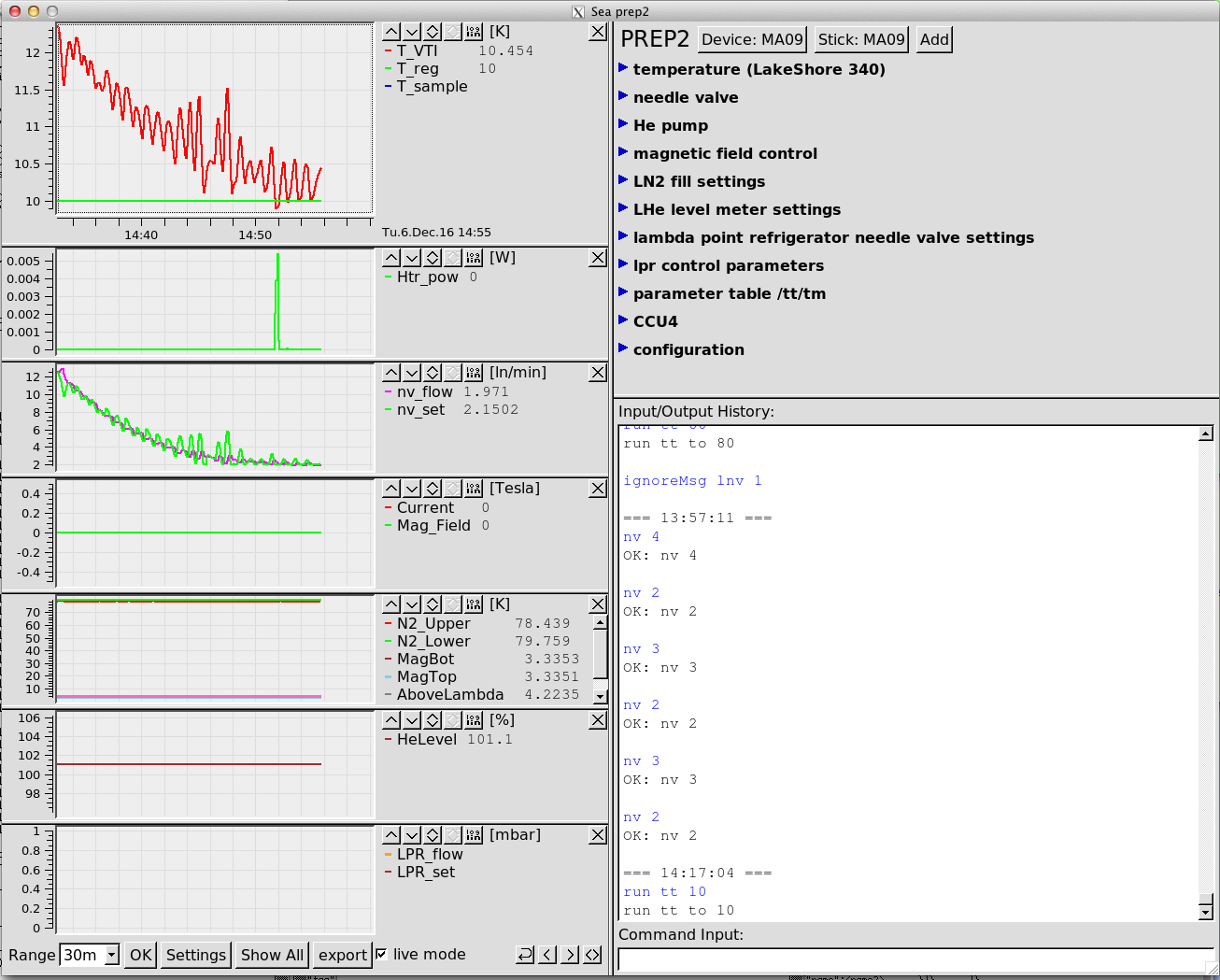Image resolution: width=1220 pixels, height=980 pixels.
Task: Click down arrow icon on nv_flow [ln/min] chart
Action: [412, 373]
